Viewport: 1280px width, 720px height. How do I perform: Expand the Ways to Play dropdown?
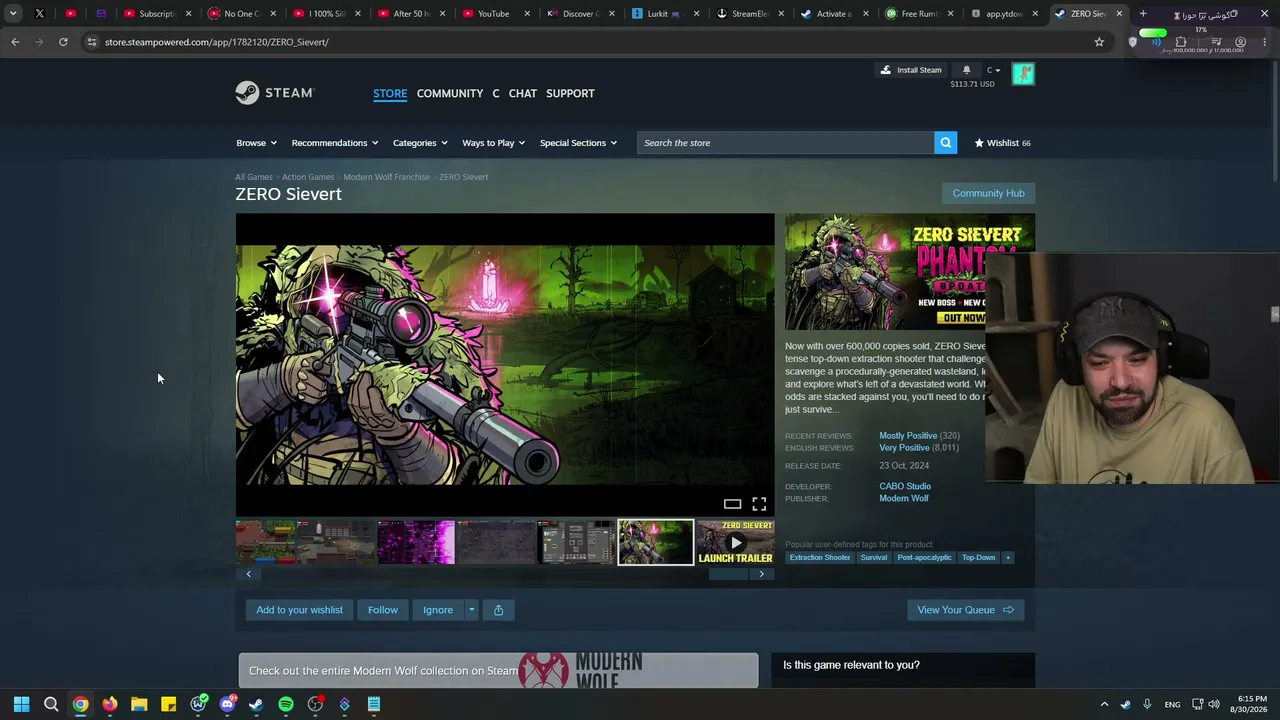tap(493, 143)
